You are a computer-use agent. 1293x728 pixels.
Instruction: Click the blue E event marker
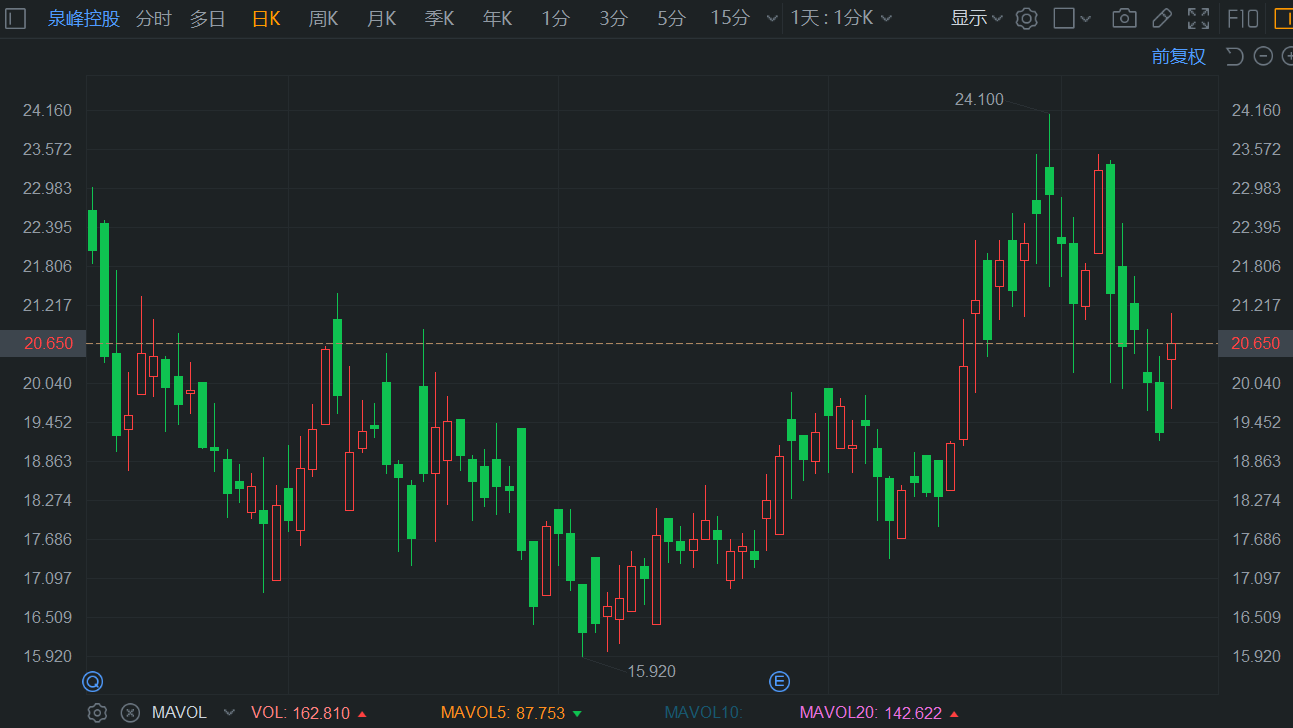pyautogui.click(x=779, y=682)
